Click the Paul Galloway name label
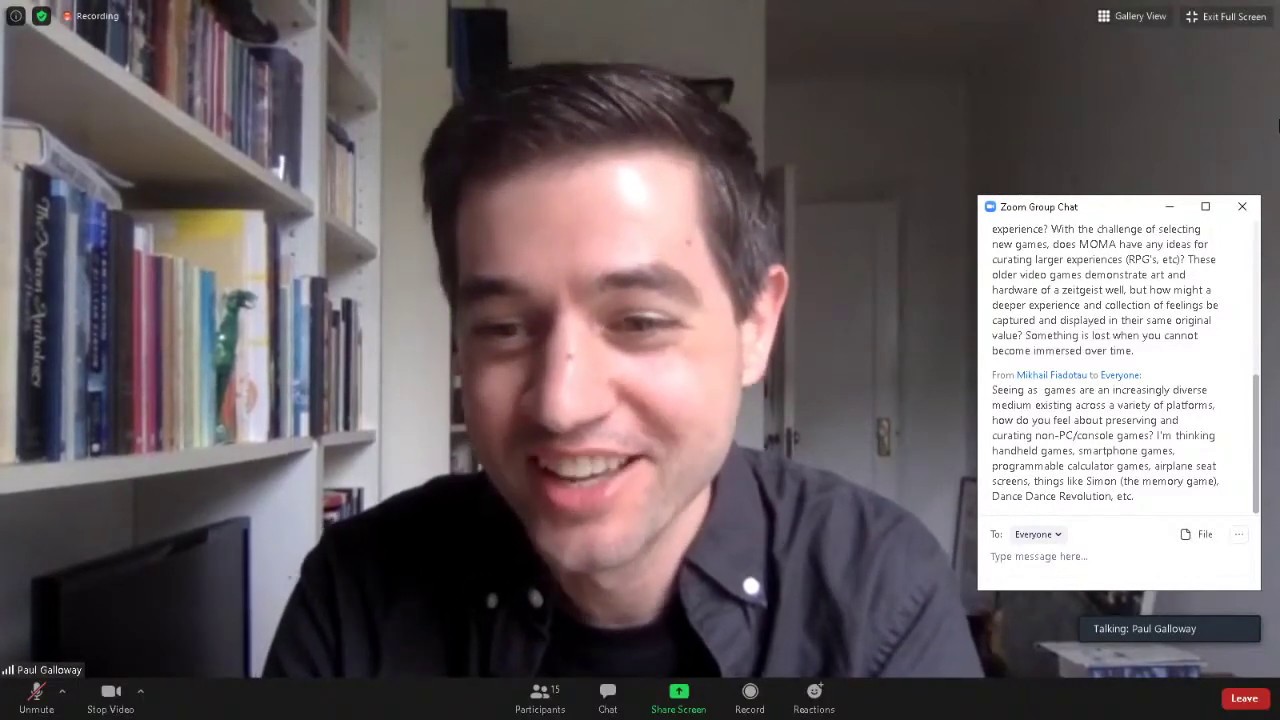 (x=49, y=670)
